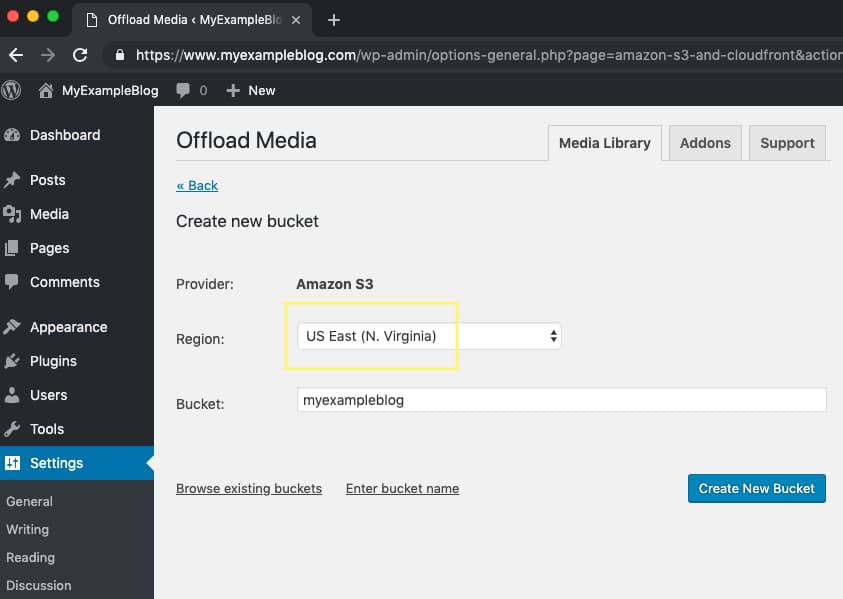The image size is (843, 599).
Task: Click the Offload Media page heading
Action: [246, 140]
